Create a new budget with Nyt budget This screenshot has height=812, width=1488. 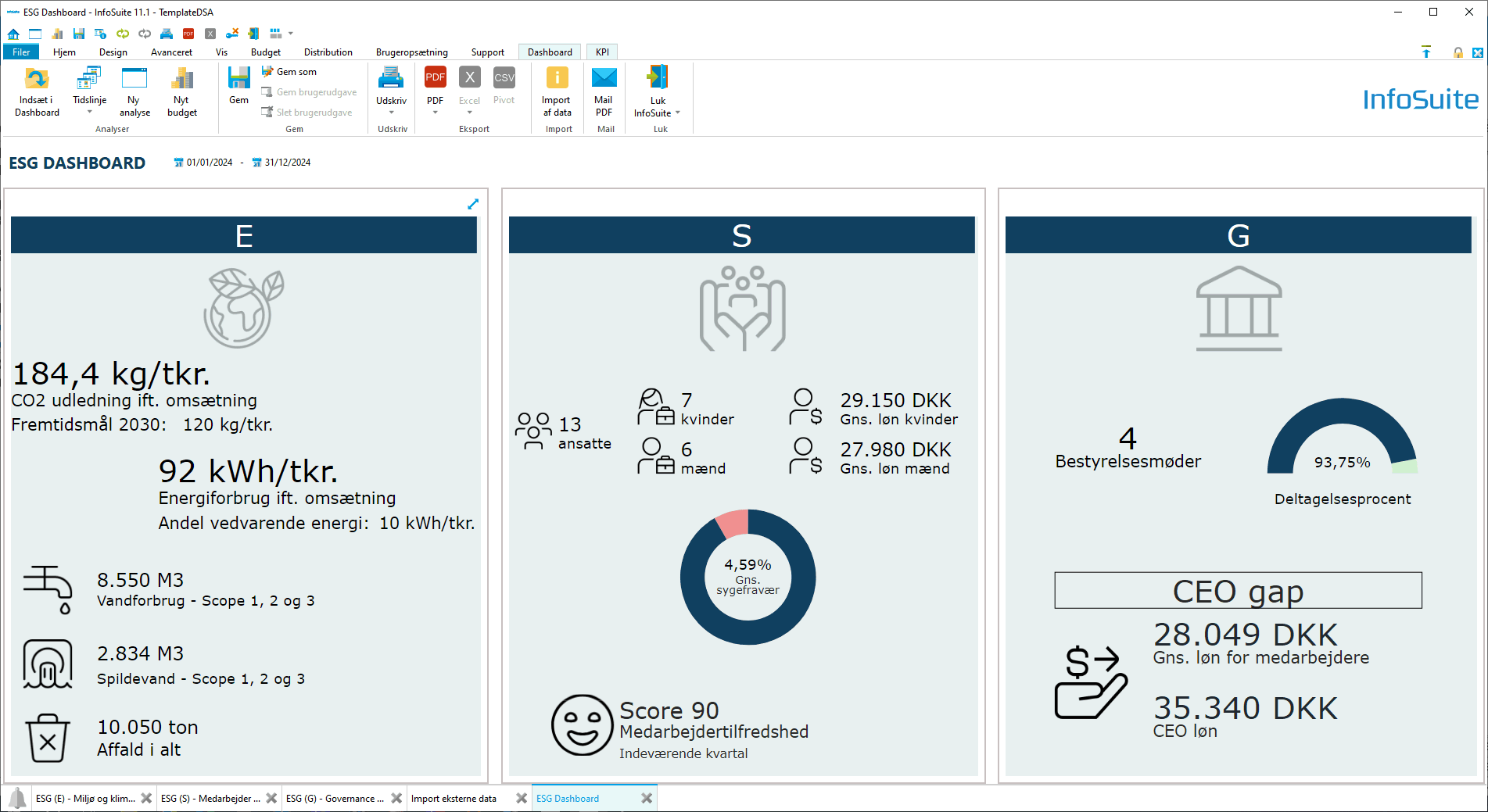coord(182,92)
